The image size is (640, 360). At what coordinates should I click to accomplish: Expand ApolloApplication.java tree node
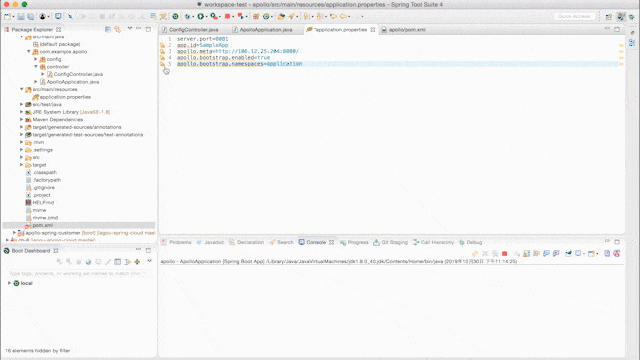36,82
